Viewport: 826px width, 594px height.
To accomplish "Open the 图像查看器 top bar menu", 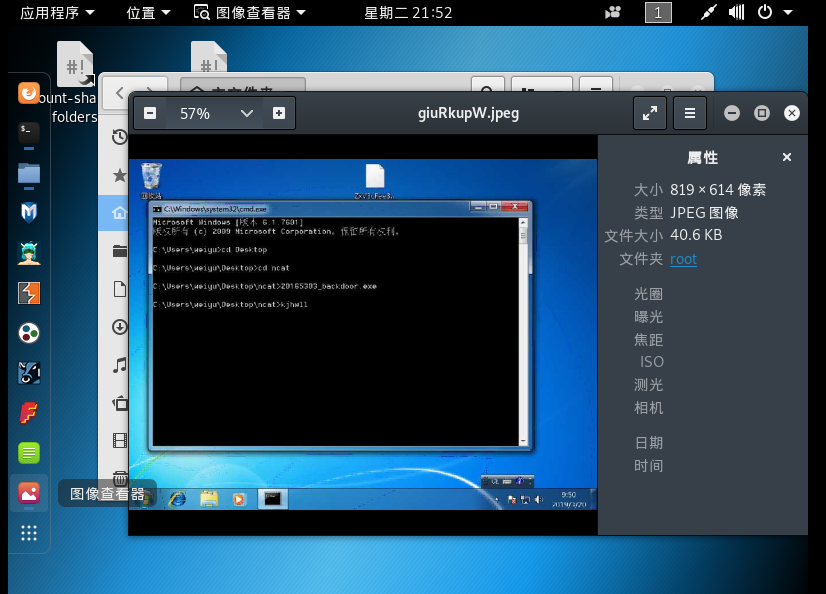I will 250,13.
